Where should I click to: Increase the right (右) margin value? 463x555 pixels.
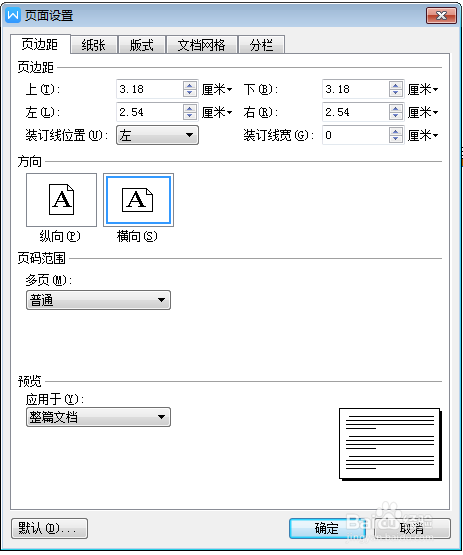point(396,108)
